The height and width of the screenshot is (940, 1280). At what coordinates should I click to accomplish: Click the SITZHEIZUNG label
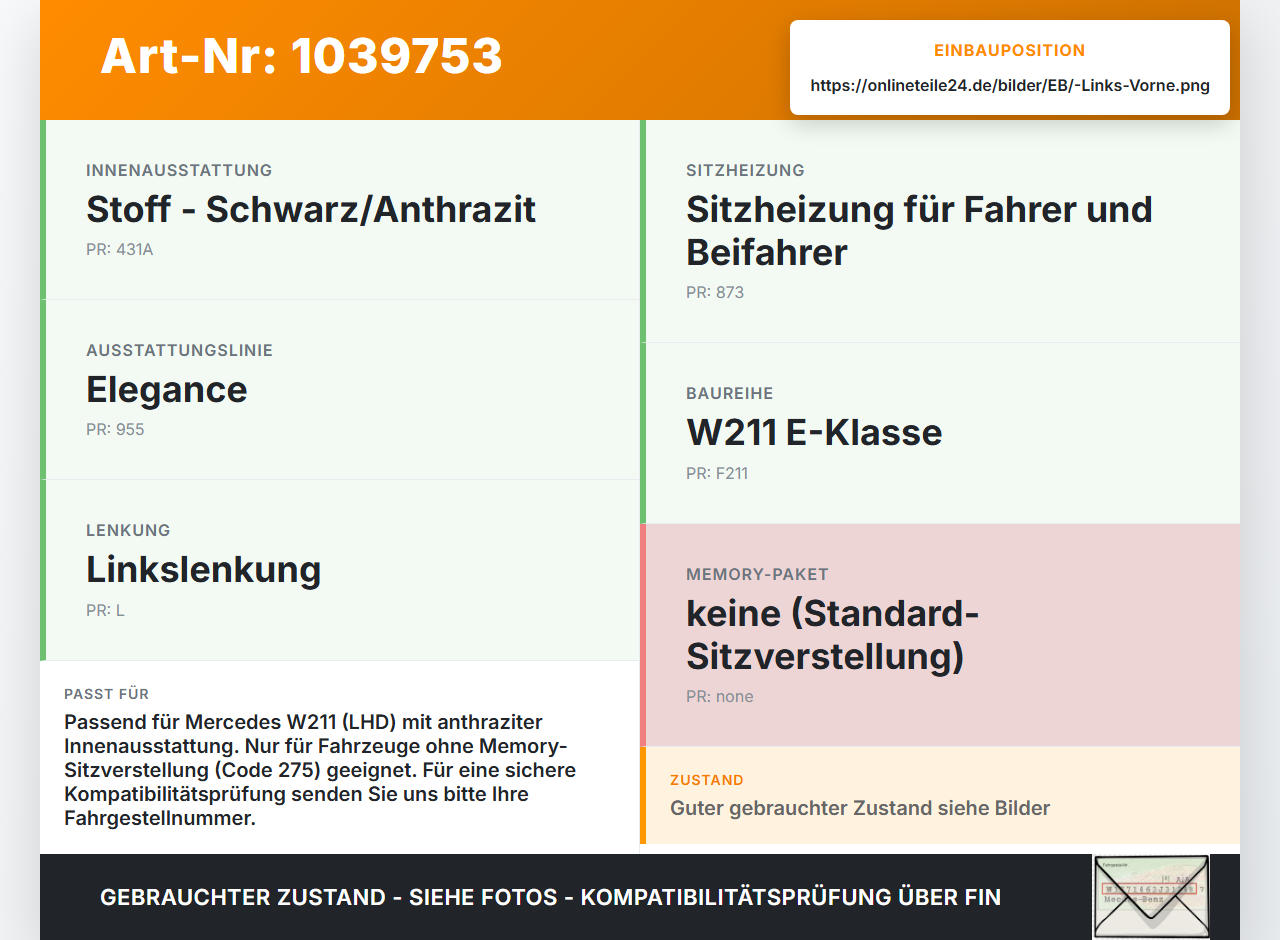point(745,170)
